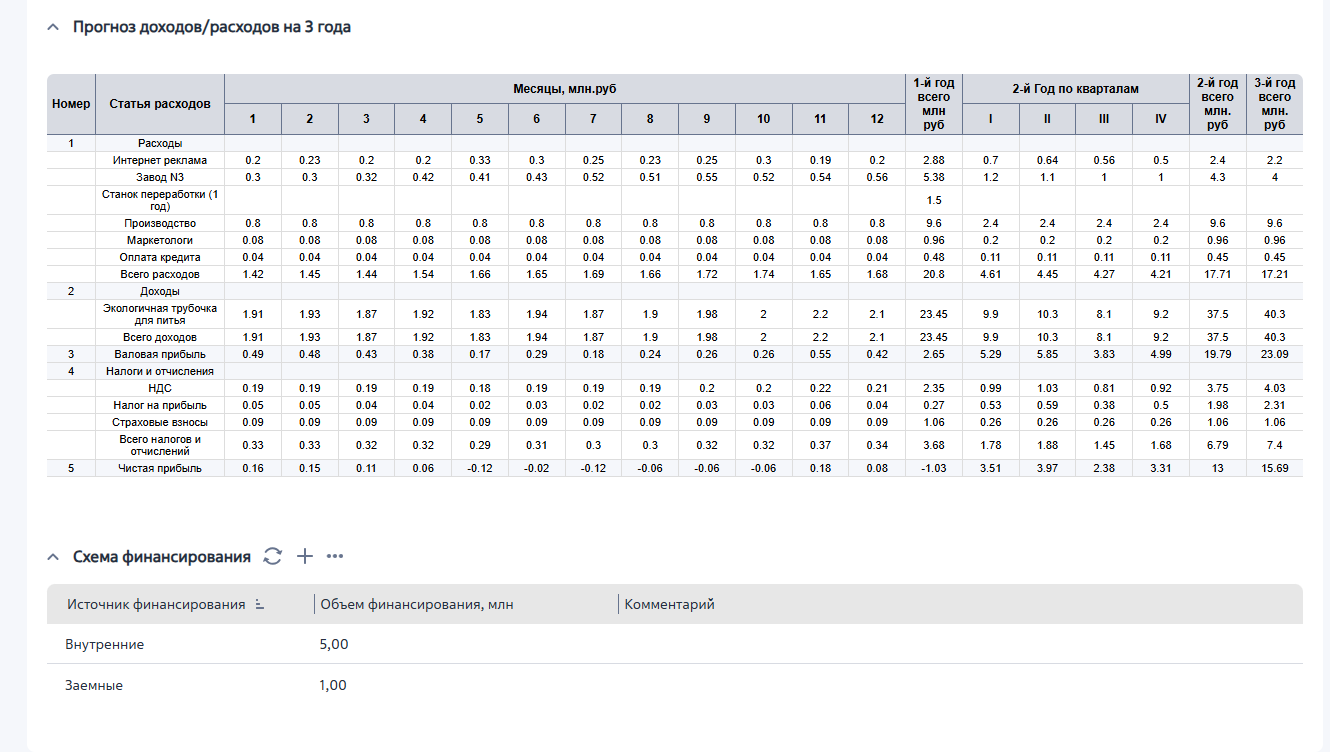Select the Заемные financing row
This screenshot has width=1330, height=752.
click(x=674, y=685)
